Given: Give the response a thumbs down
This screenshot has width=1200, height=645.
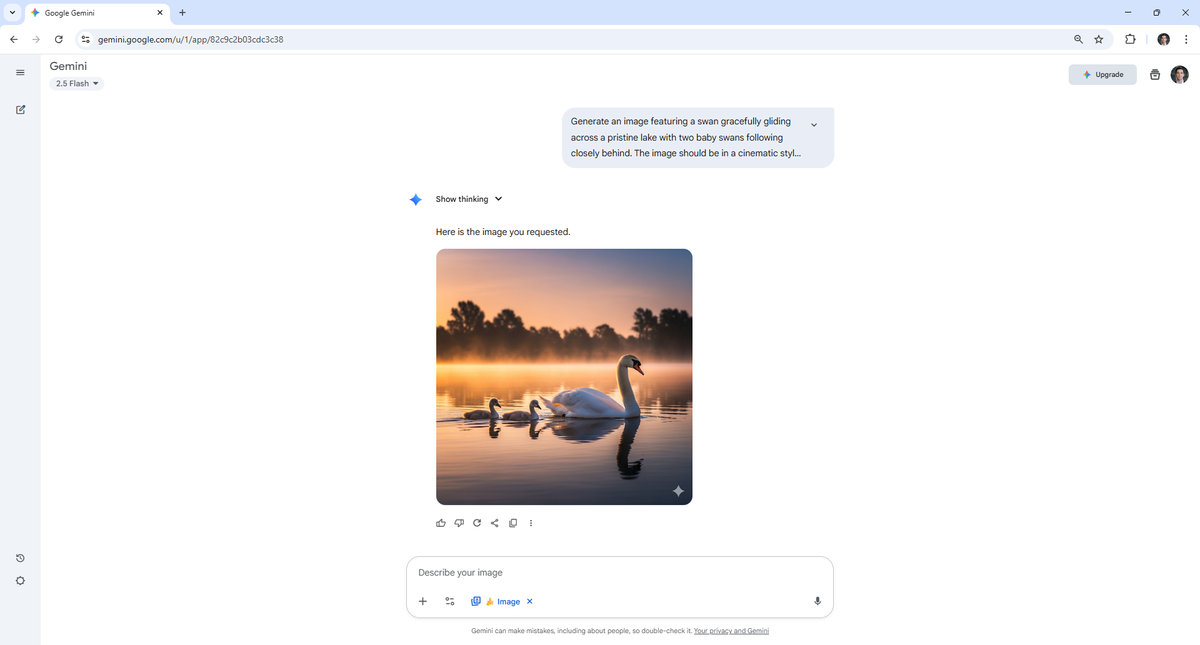Looking at the screenshot, I should pos(459,523).
